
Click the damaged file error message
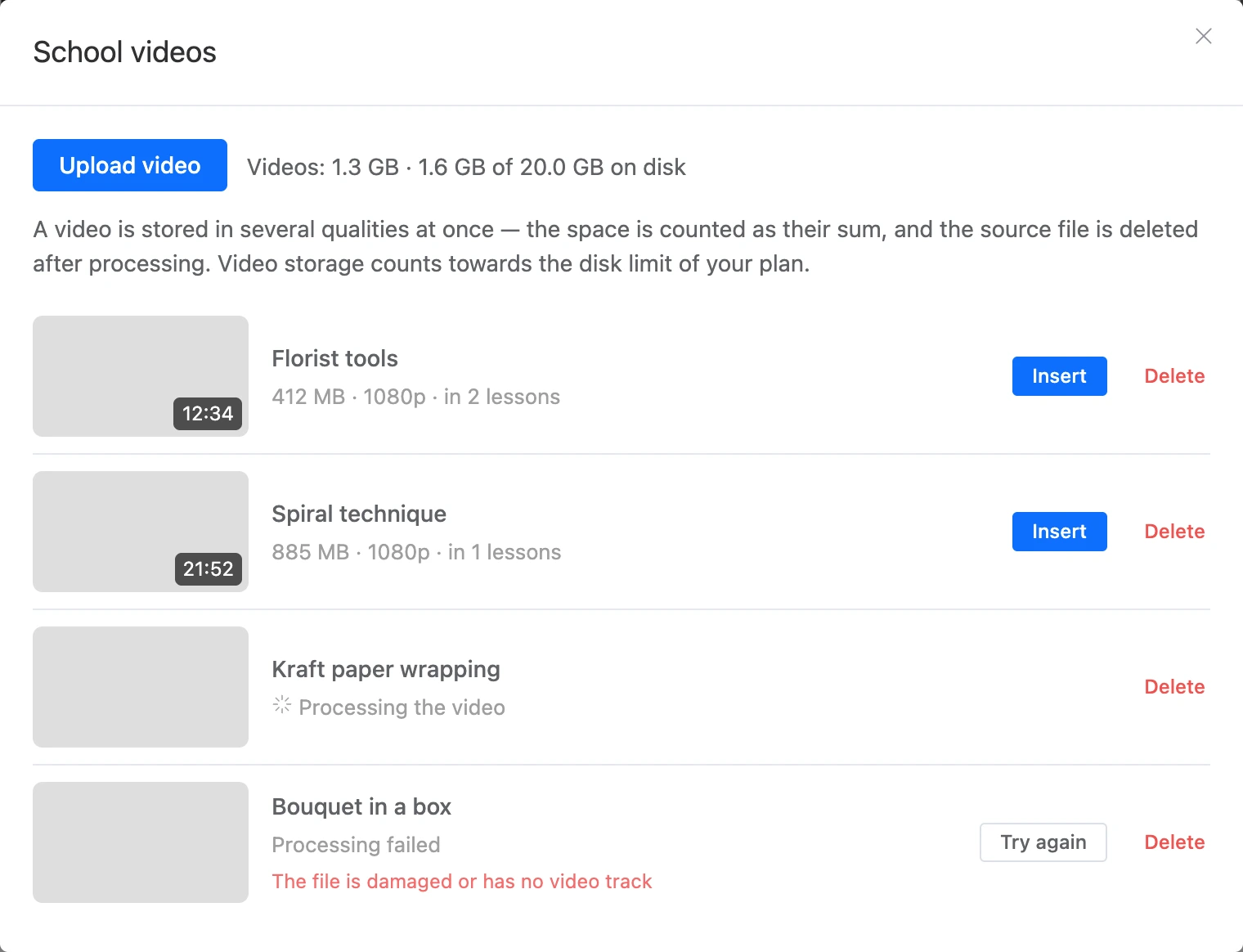(462, 882)
